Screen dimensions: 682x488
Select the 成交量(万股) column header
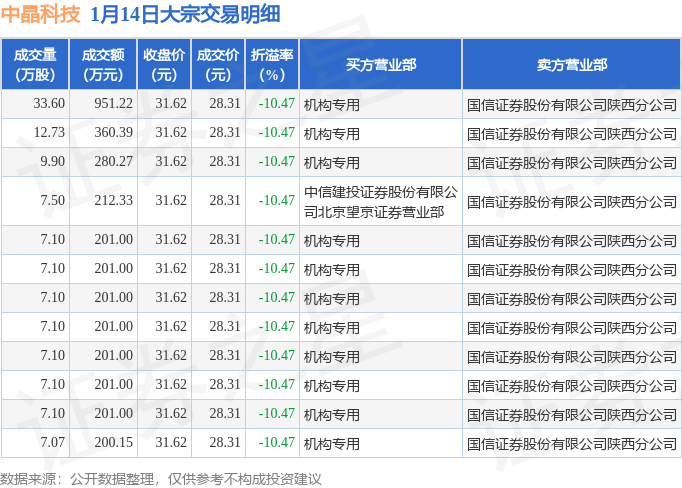click(35, 64)
